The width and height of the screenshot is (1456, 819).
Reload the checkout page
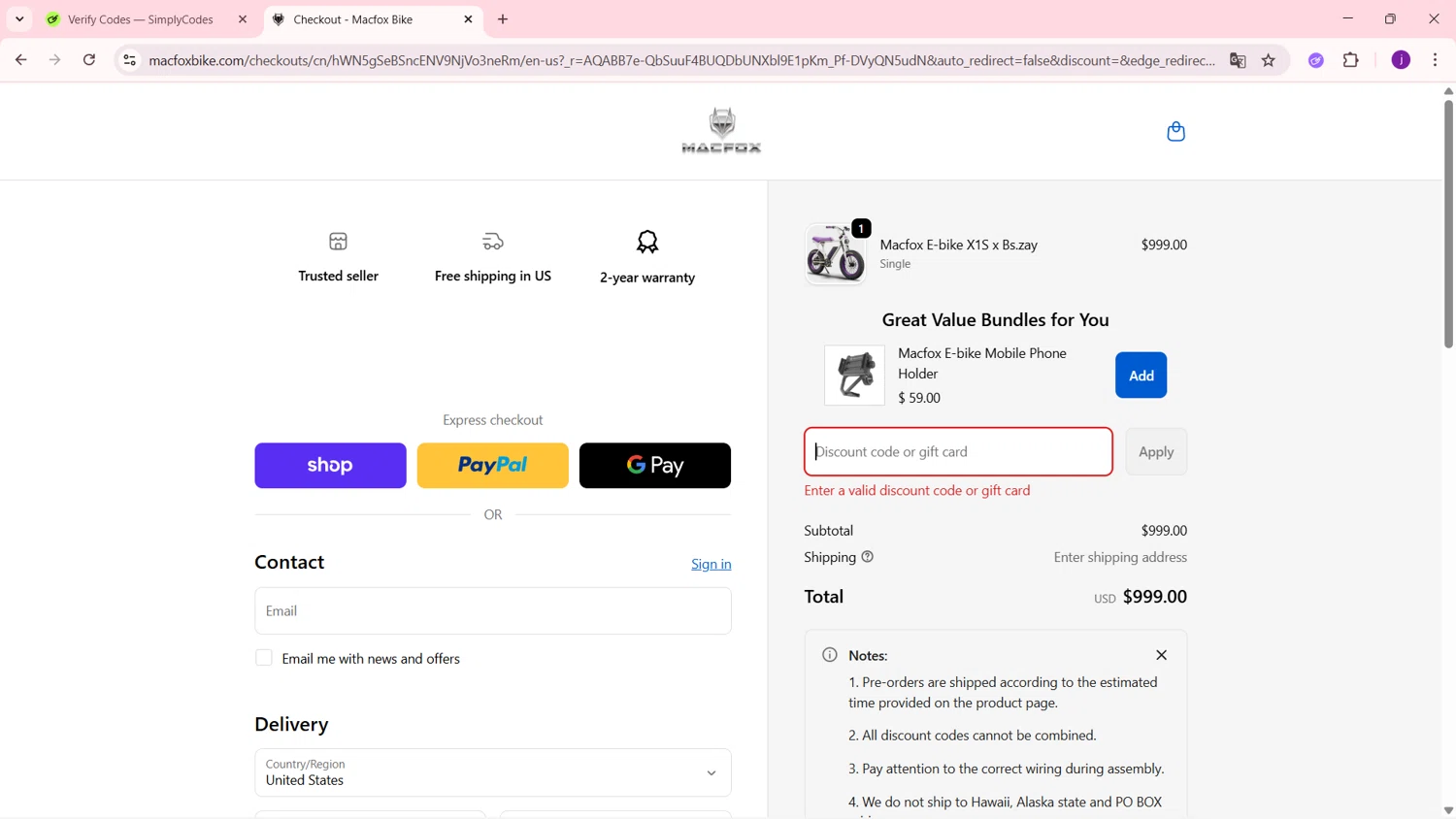pyautogui.click(x=89, y=60)
